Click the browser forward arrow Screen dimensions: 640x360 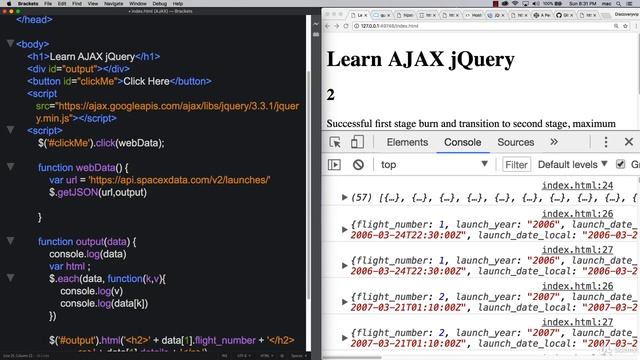336,26
